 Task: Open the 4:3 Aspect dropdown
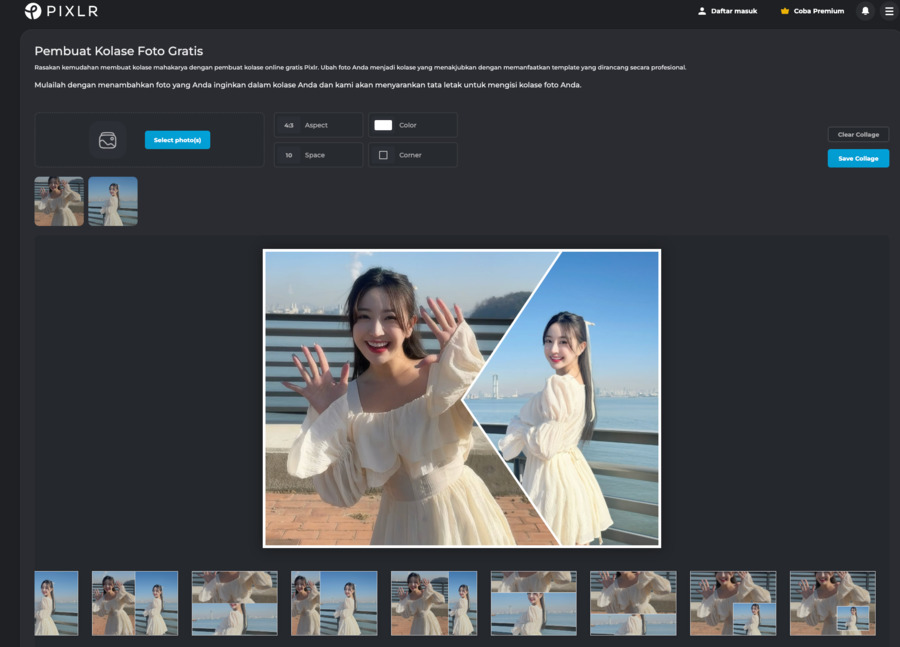[318, 125]
